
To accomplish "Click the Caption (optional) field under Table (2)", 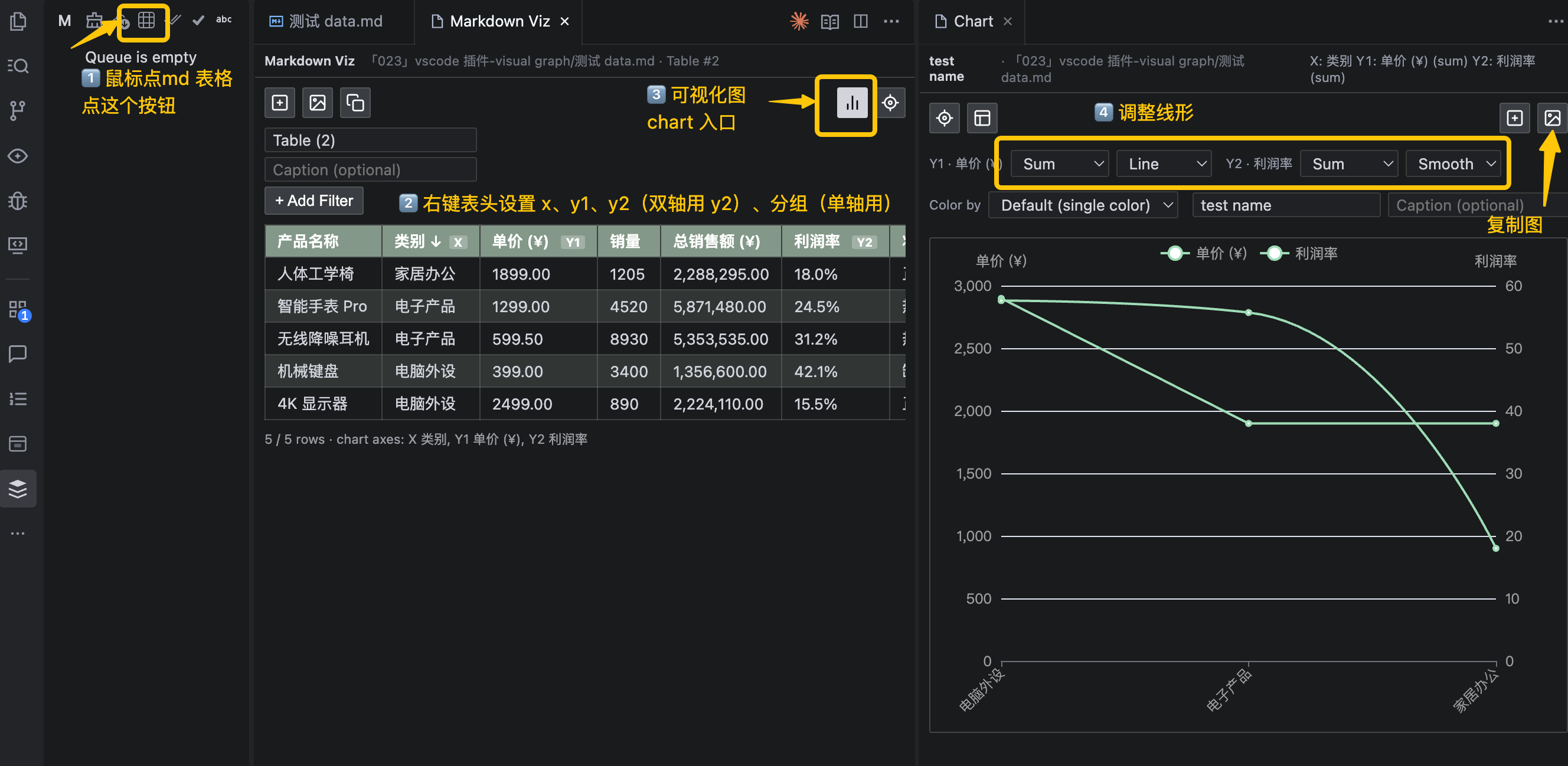I will click(370, 170).
